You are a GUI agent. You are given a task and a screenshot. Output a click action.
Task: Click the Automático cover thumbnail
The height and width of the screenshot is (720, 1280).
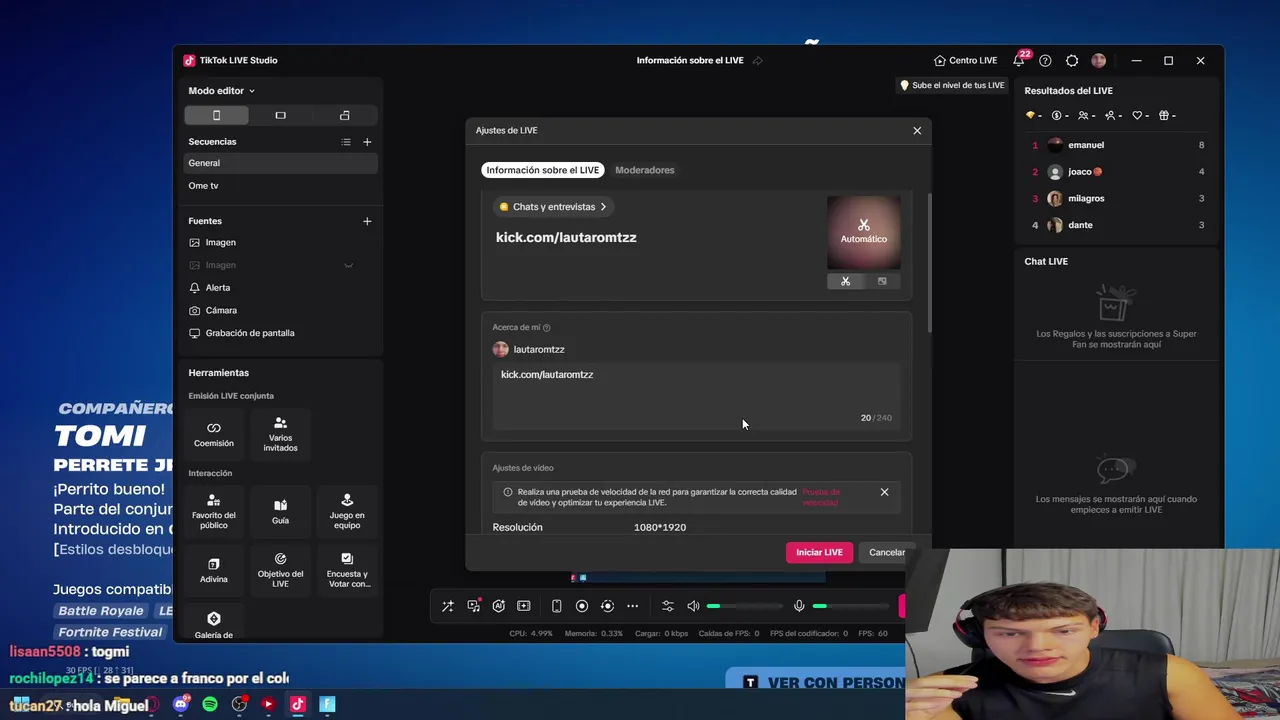coord(864,232)
